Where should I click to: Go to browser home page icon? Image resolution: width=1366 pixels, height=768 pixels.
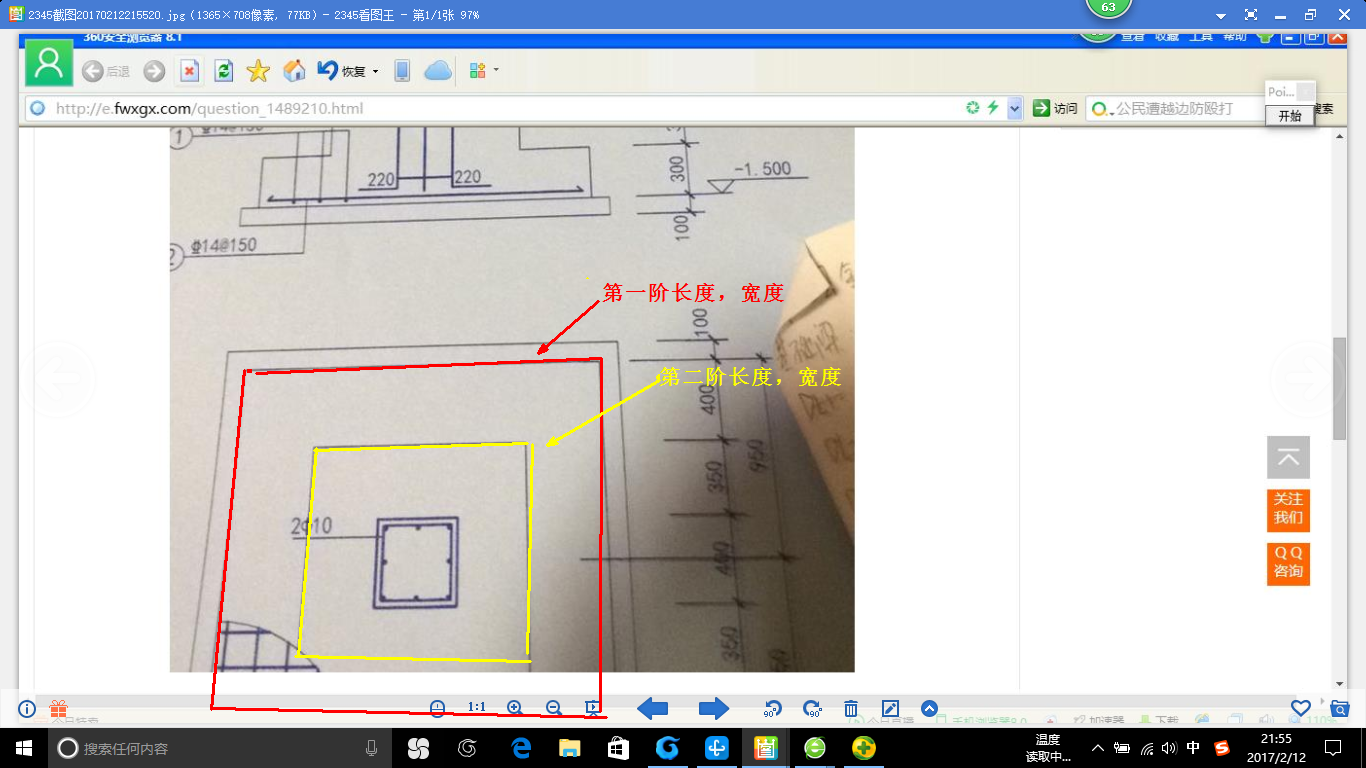tap(294, 71)
